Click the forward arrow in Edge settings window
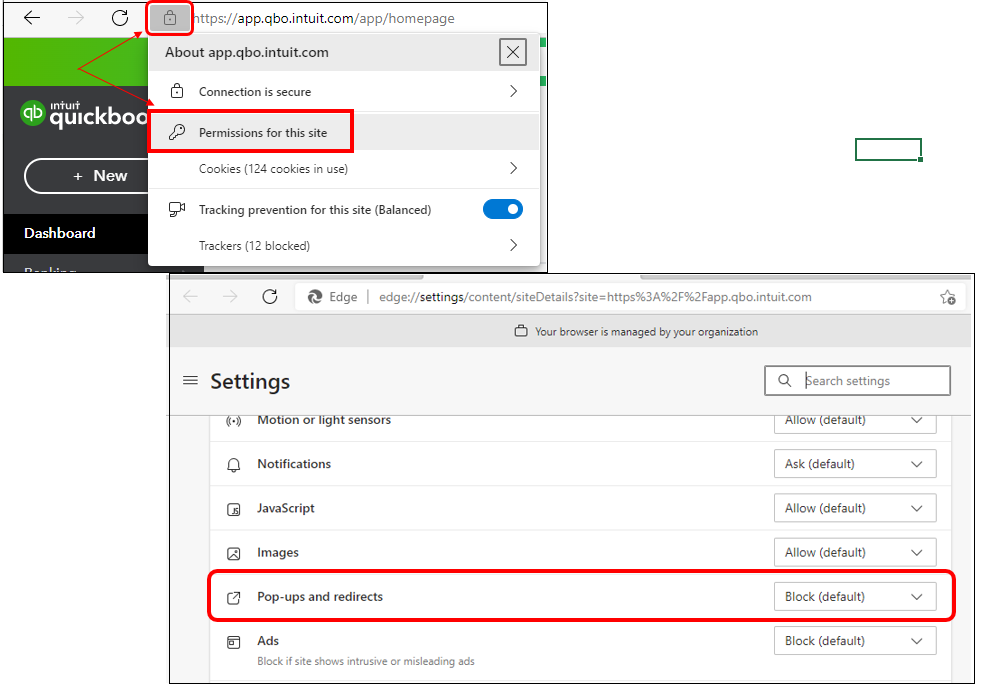This screenshot has width=981, height=688. pyautogui.click(x=230, y=296)
